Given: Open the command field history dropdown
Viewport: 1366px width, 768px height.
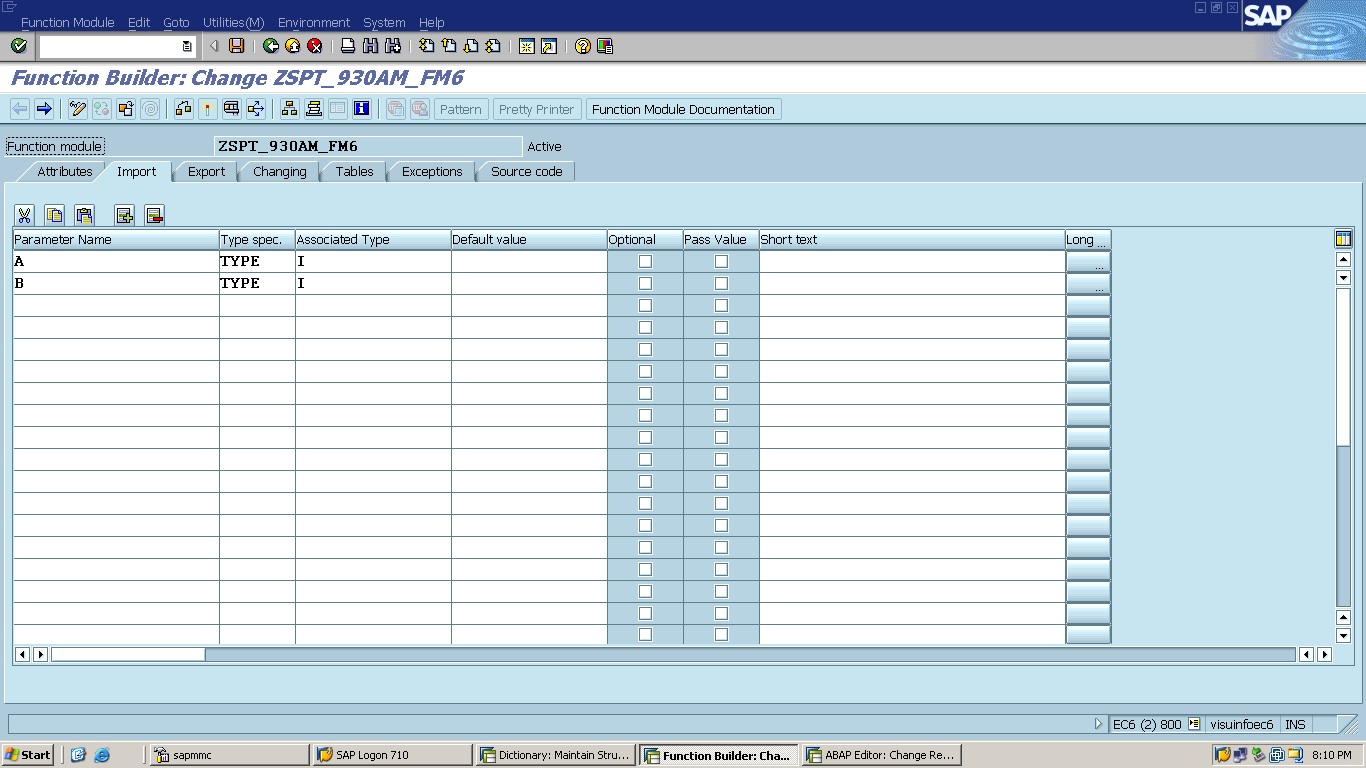Looking at the screenshot, I should tap(187, 46).
